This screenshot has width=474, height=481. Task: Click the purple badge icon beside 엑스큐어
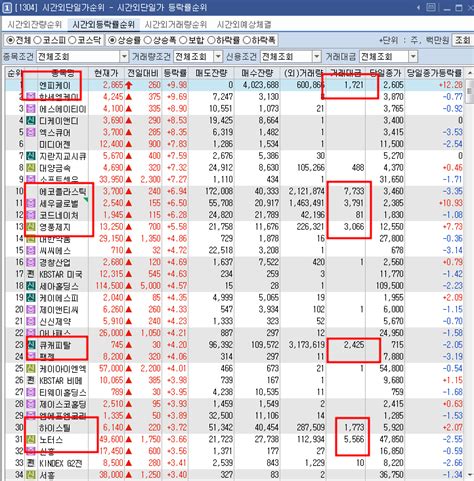31,132
